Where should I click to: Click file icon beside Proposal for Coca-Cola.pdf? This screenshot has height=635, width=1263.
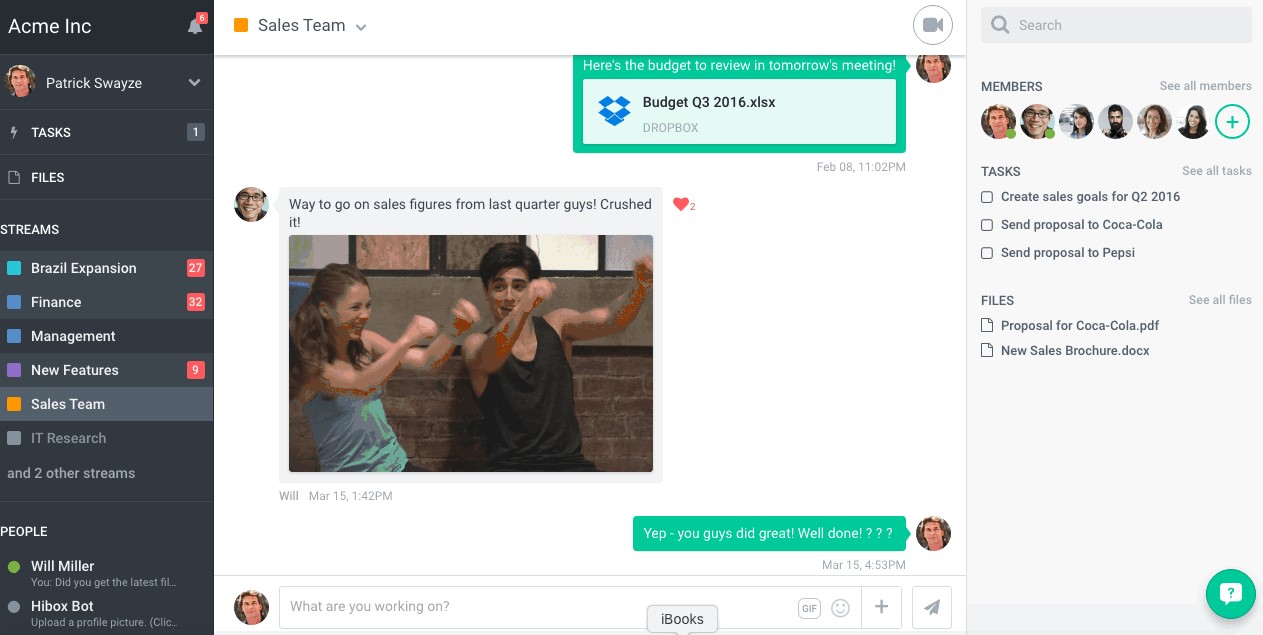pos(987,325)
